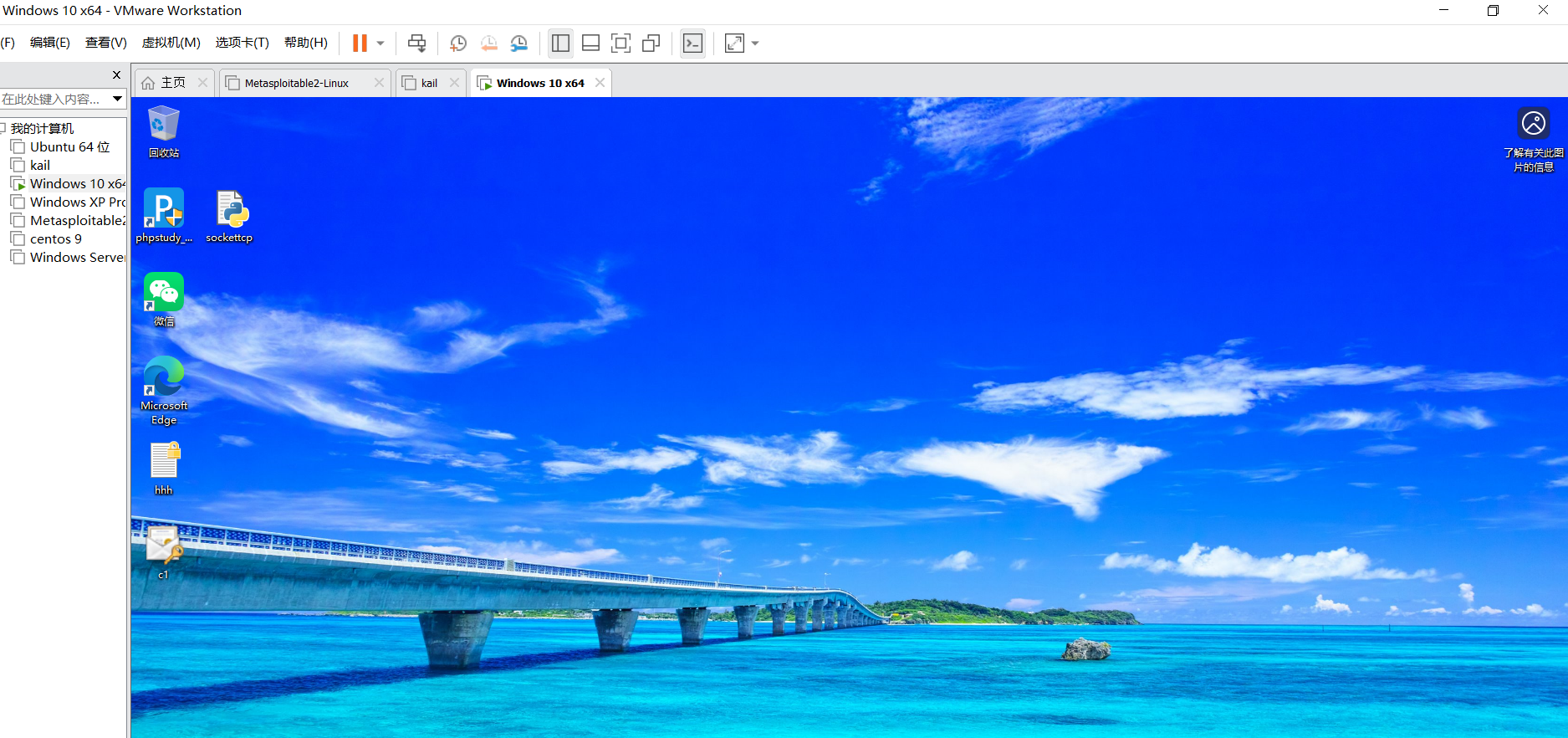The height and width of the screenshot is (738, 1568).
Task: Enter full screen mode from toolbar
Action: coord(621,44)
